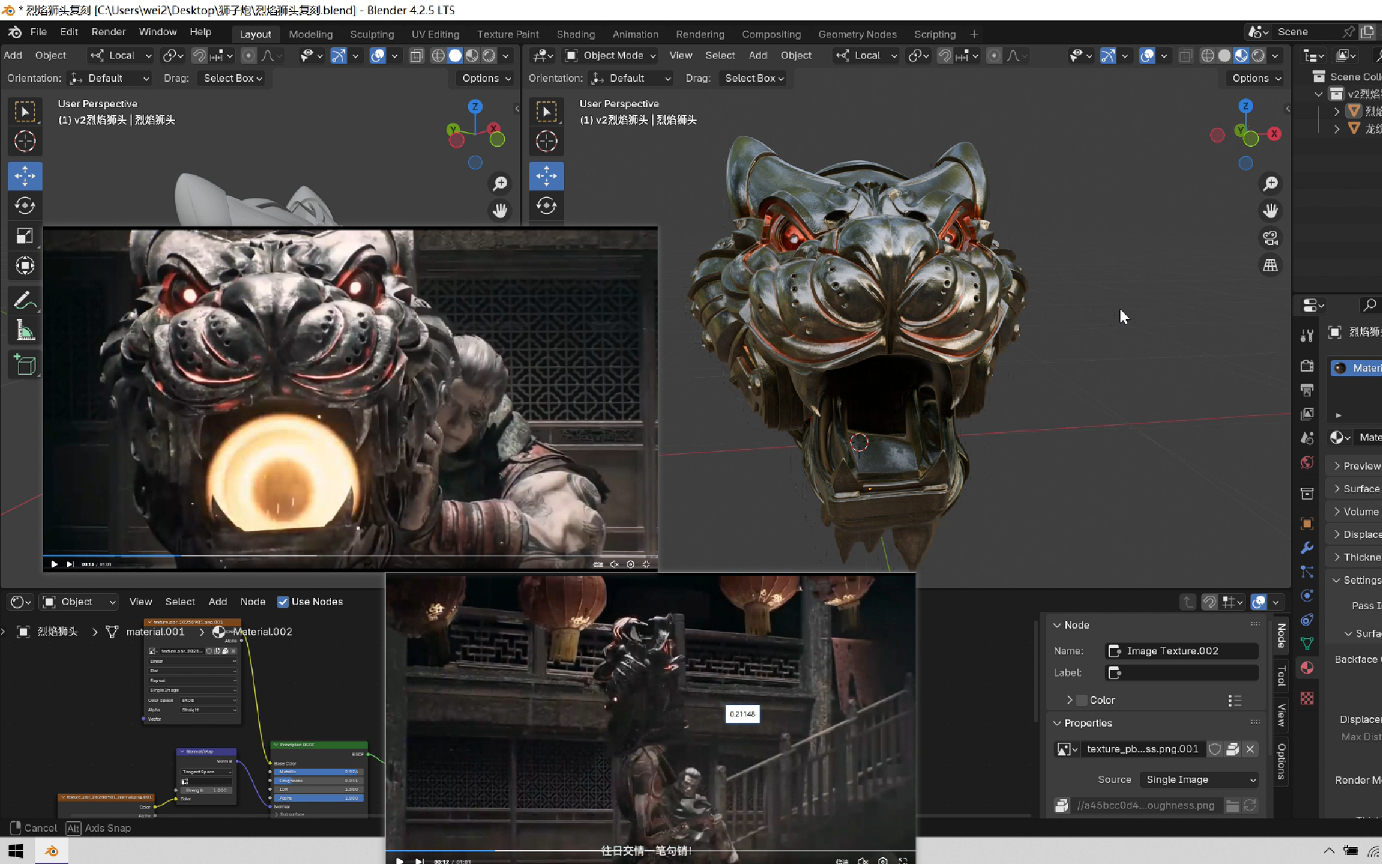1382x864 pixels.
Task: Toggle camera view icon in right viewport
Action: 1270,238
